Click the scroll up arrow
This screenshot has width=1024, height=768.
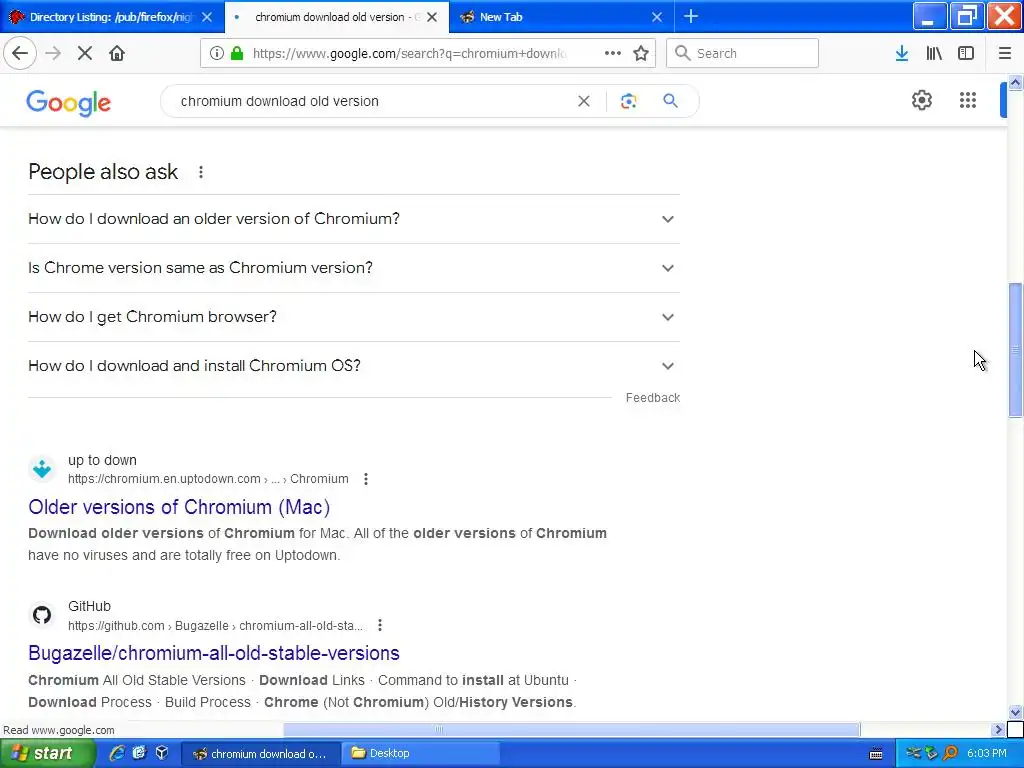[1015, 82]
